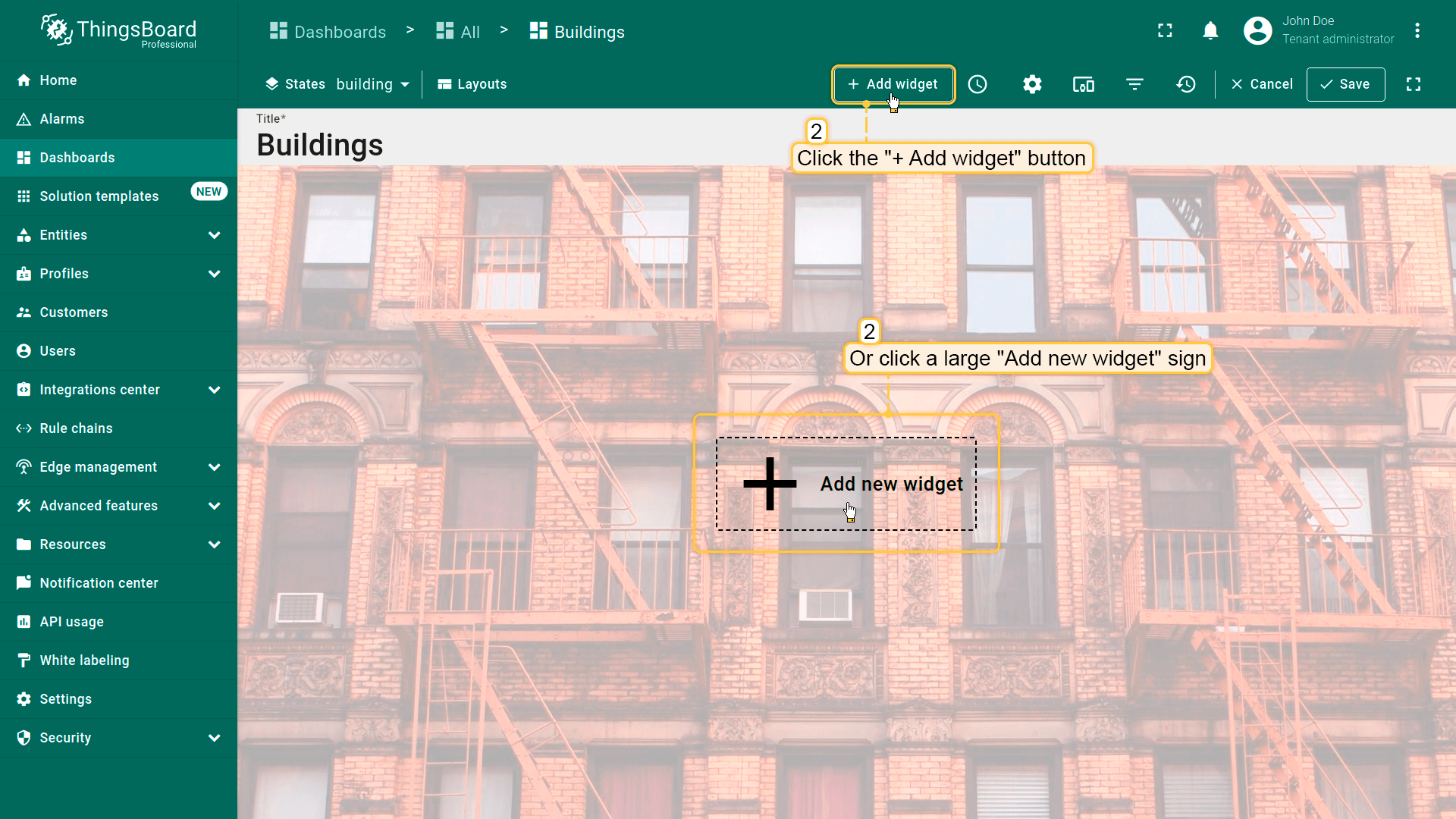Image resolution: width=1456 pixels, height=819 pixels.
Task: Open the timewindow clock icon
Action: pos(977,84)
